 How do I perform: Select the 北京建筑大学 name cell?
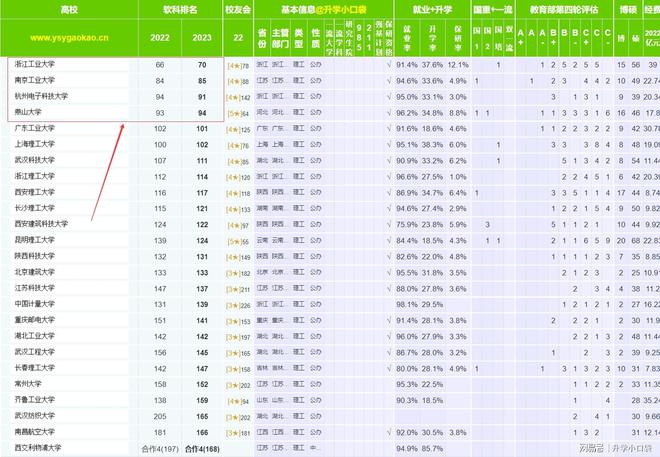(35, 272)
